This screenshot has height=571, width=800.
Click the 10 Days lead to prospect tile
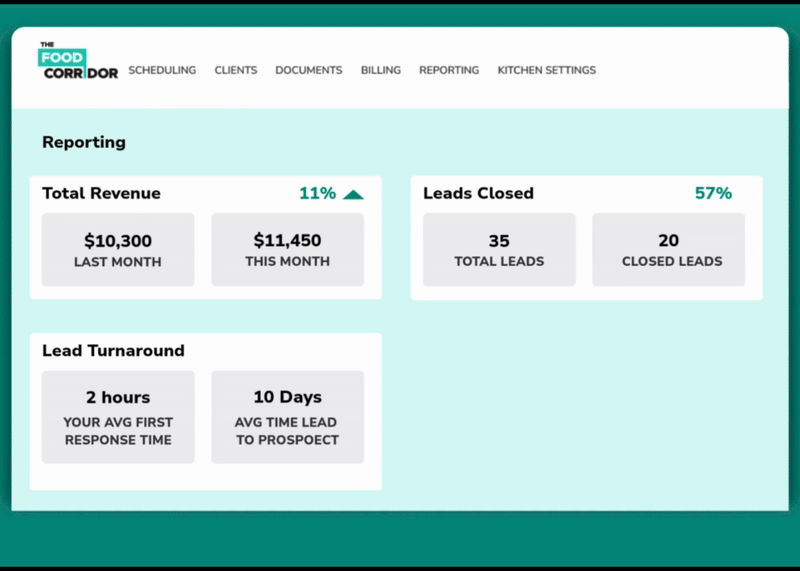click(x=287, y=417)
